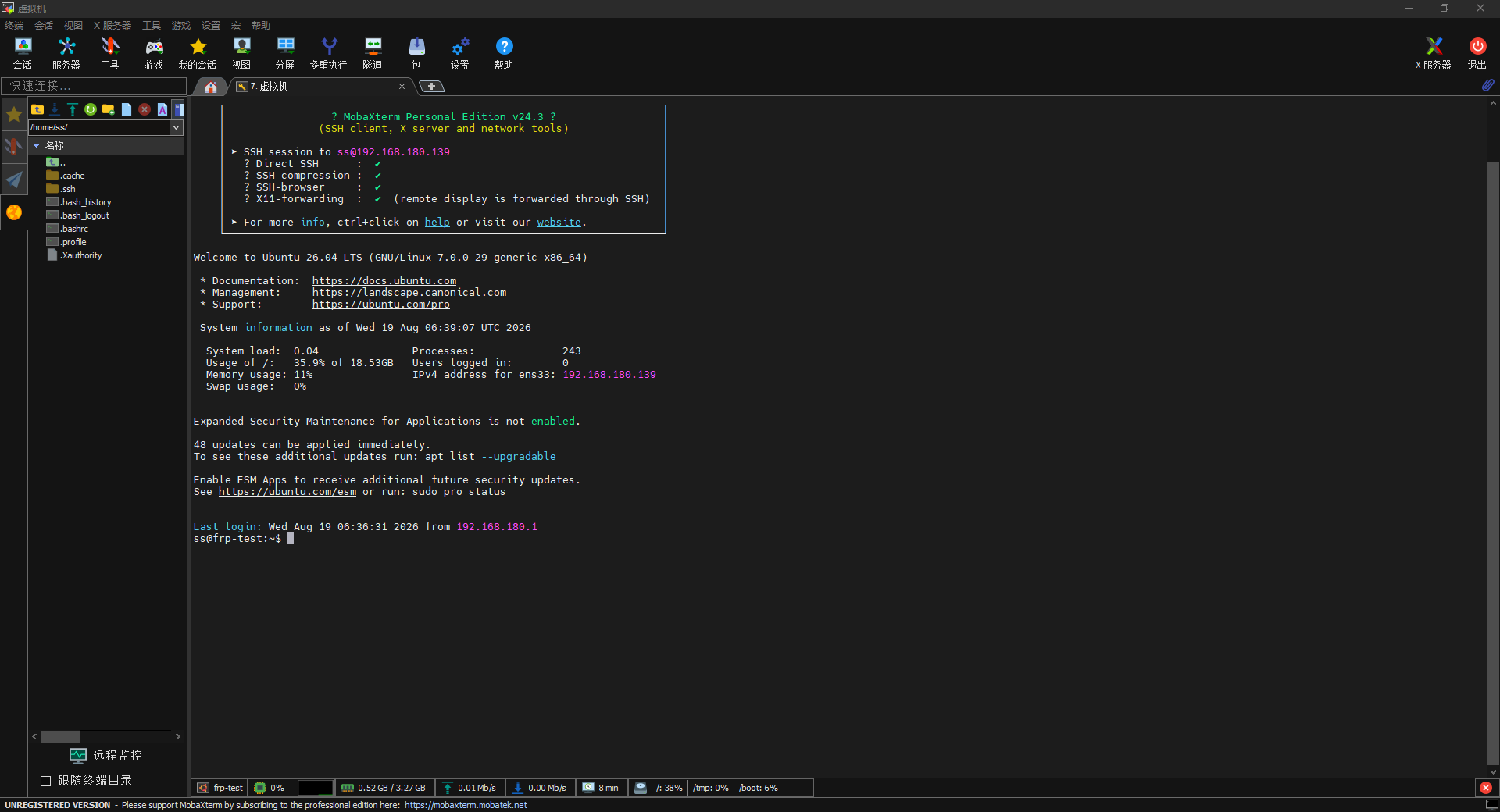This screenshot has width=1500, height=812.
Task: Click the 游戏 (Games) gamepad icon
Action: point(154,53)
